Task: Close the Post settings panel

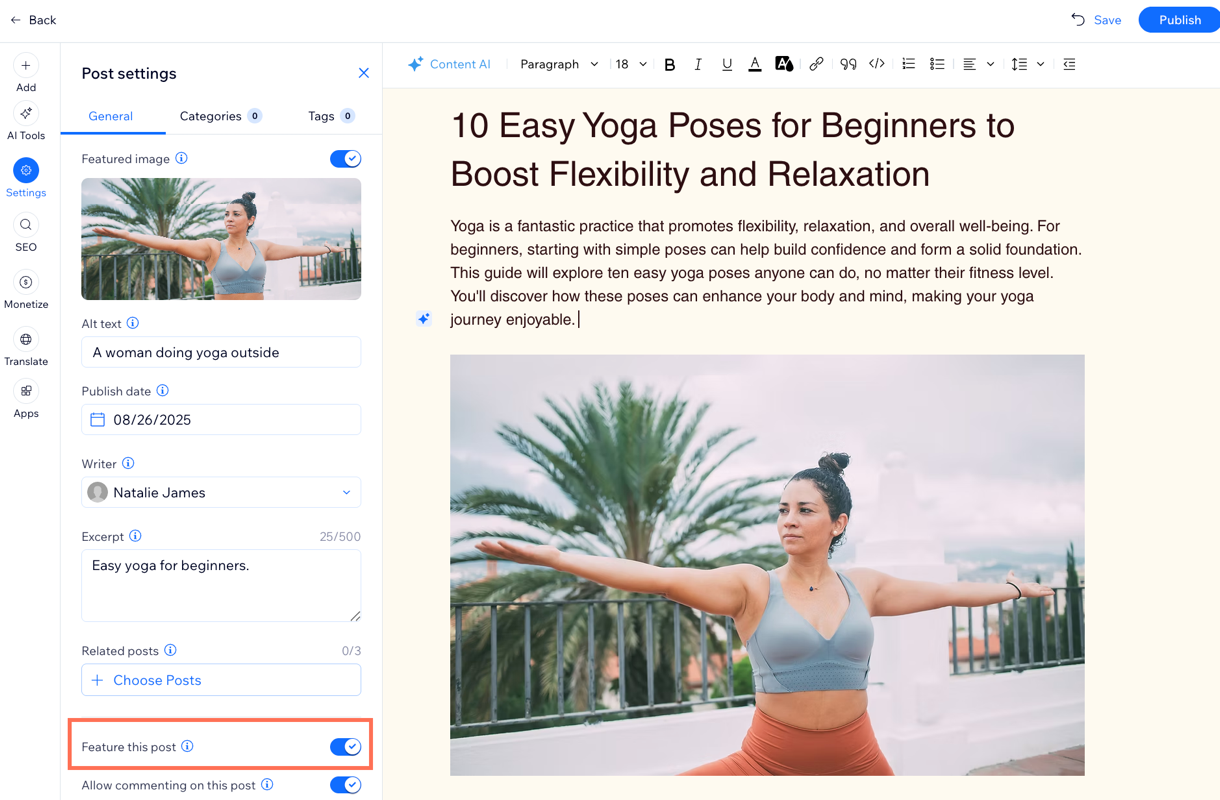Action: pos(364,73)
